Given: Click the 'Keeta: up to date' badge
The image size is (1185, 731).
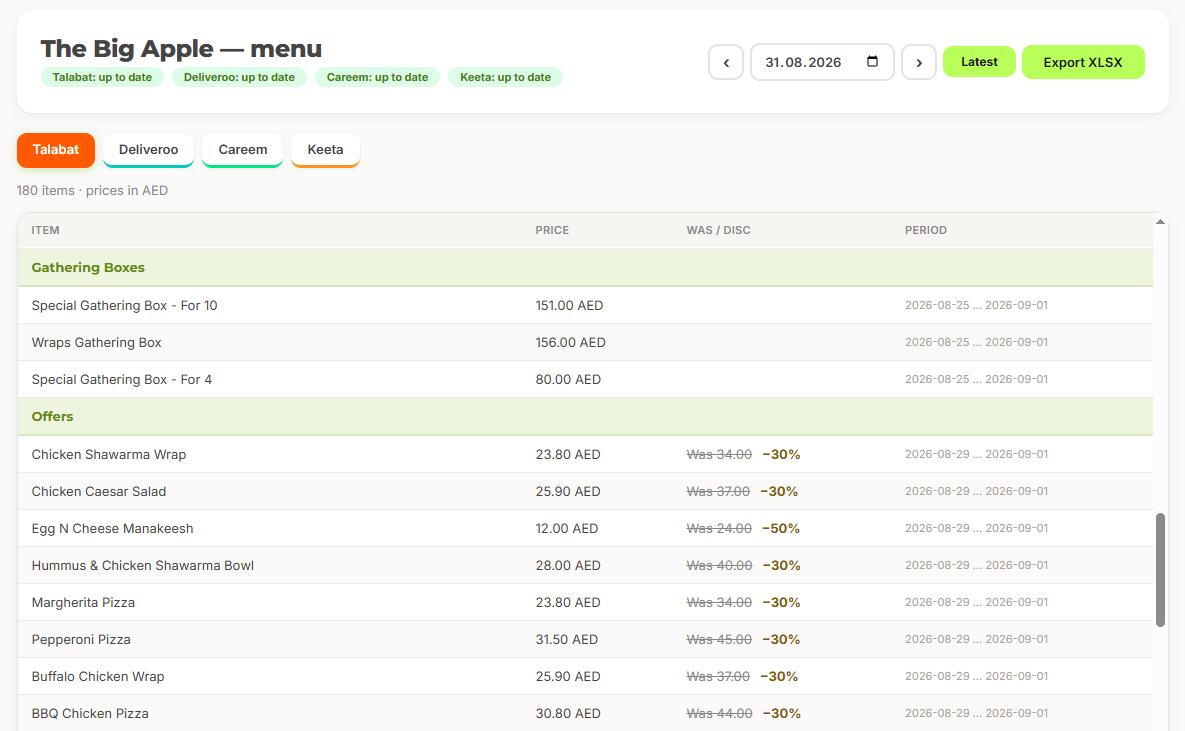Looking at the screenshot, I should tap(505, 77).
